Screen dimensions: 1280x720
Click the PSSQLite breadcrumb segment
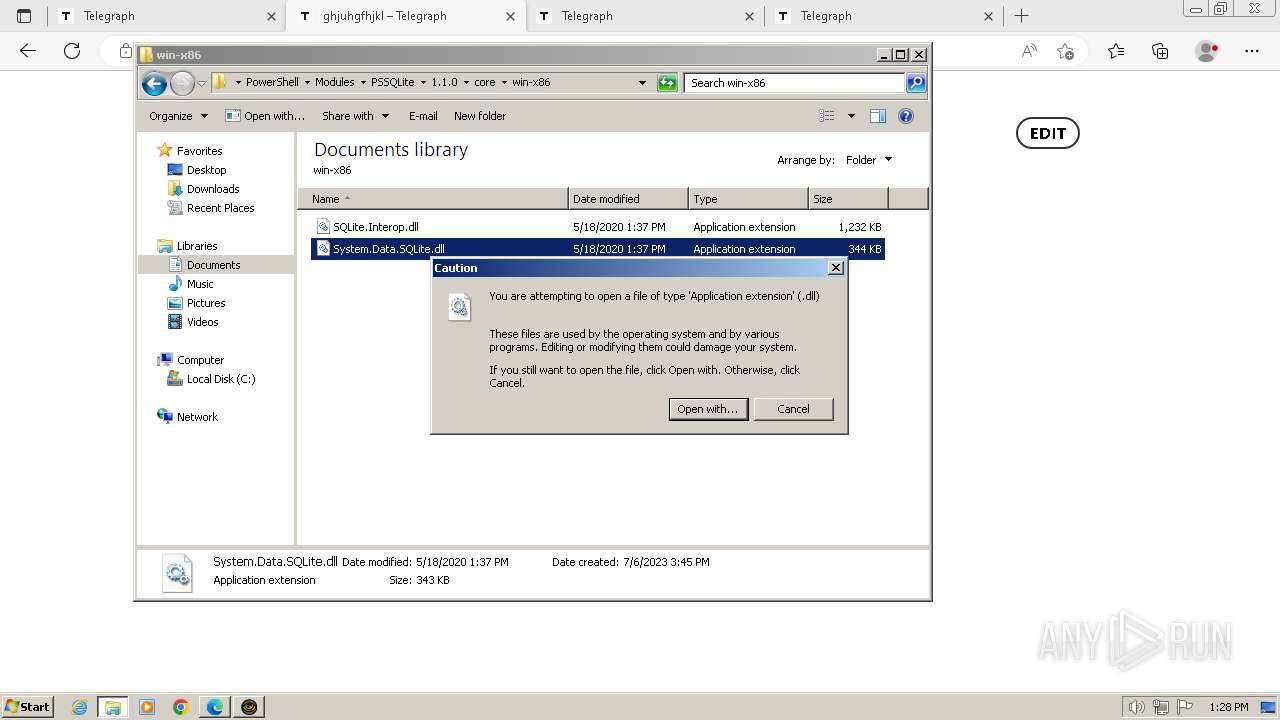[392, 83]
